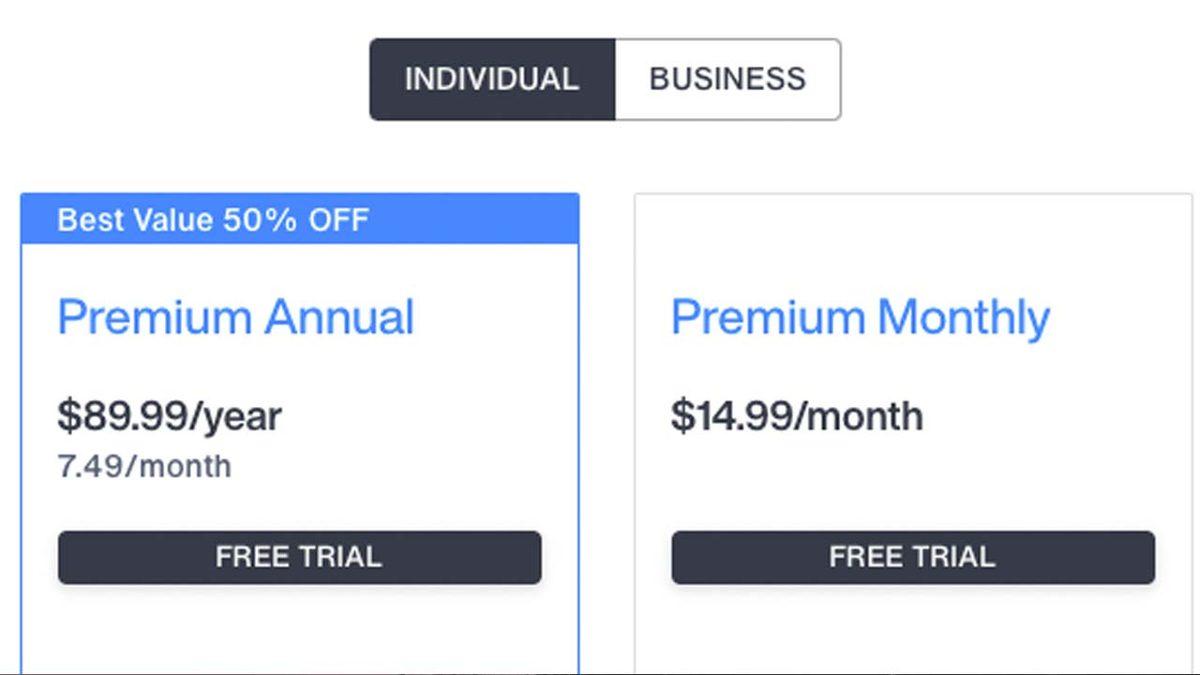Click the word "Annual" in plan heading

point(339,317)
